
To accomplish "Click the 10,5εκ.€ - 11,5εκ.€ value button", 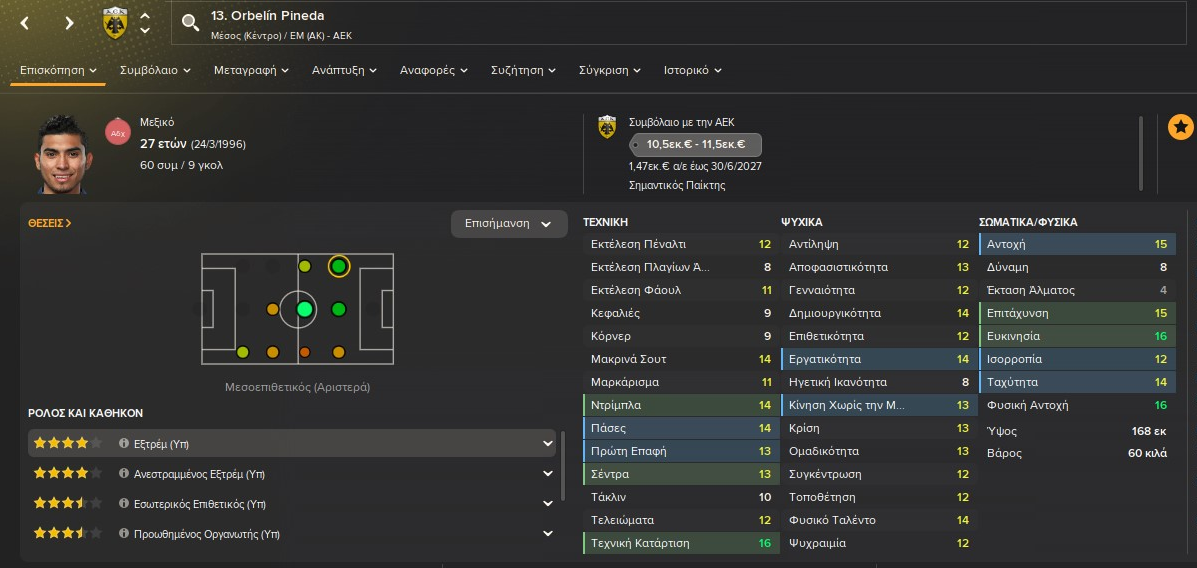I will (x=695, y=145).
